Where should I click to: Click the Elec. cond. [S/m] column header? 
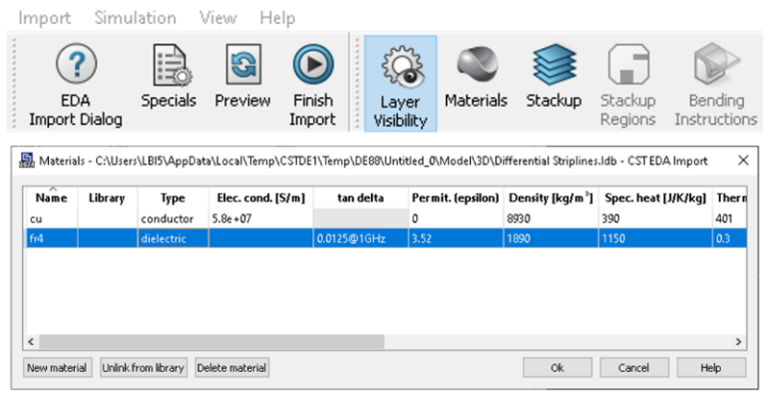(x=261, y=198)
